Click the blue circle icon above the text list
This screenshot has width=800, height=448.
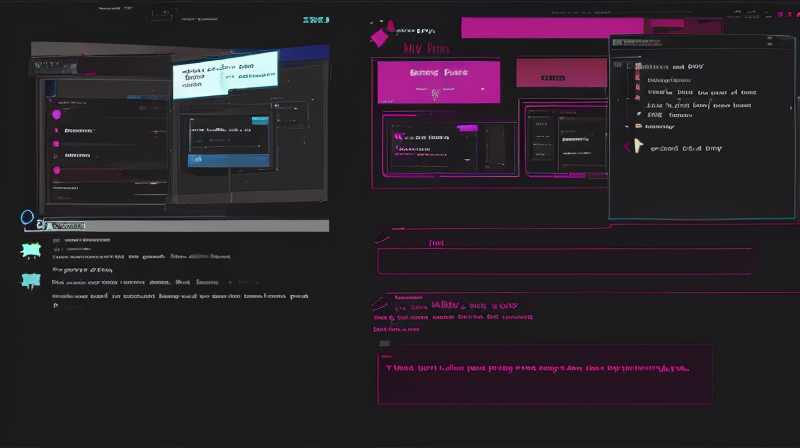coord(28,218)
